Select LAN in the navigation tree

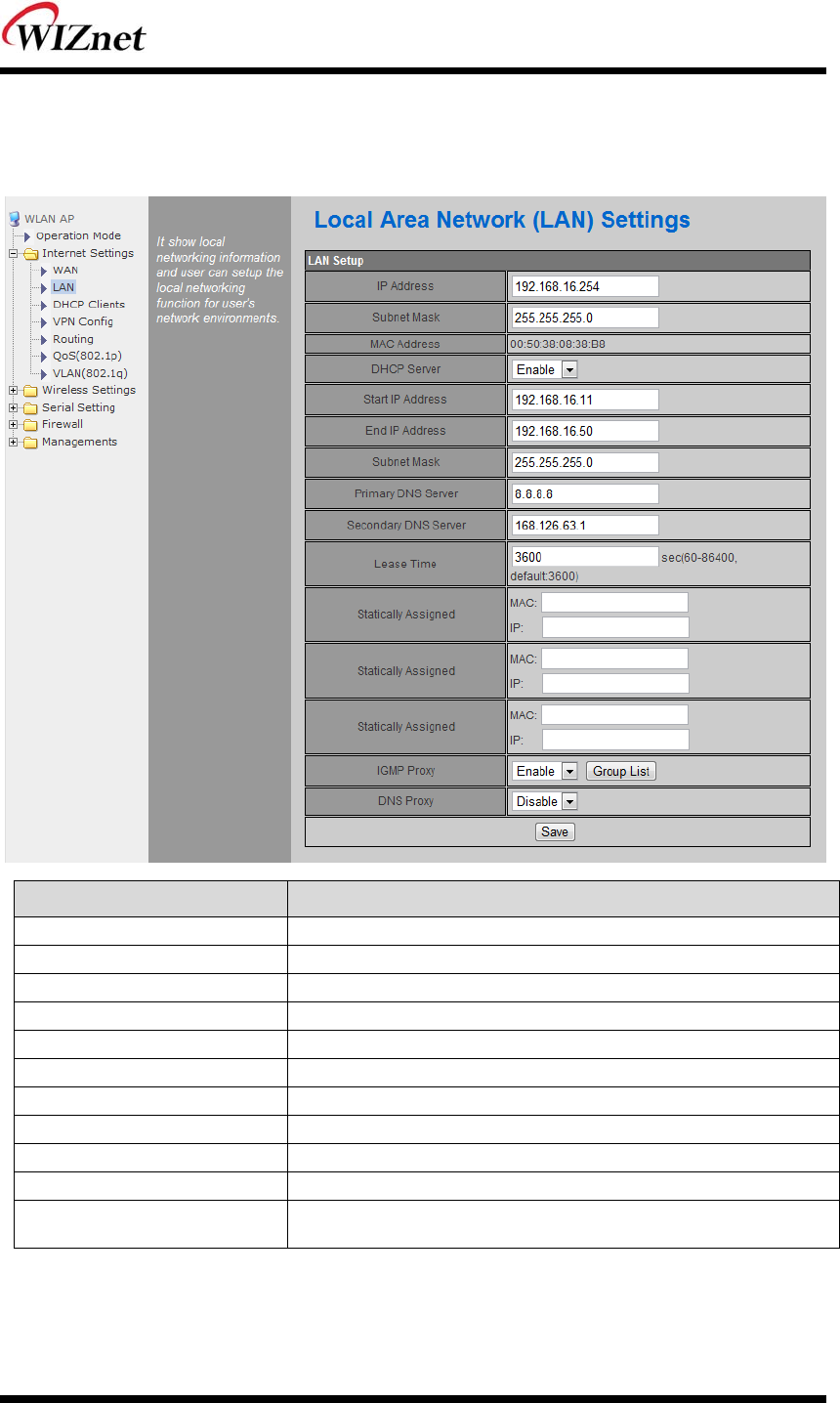[63, 287]
